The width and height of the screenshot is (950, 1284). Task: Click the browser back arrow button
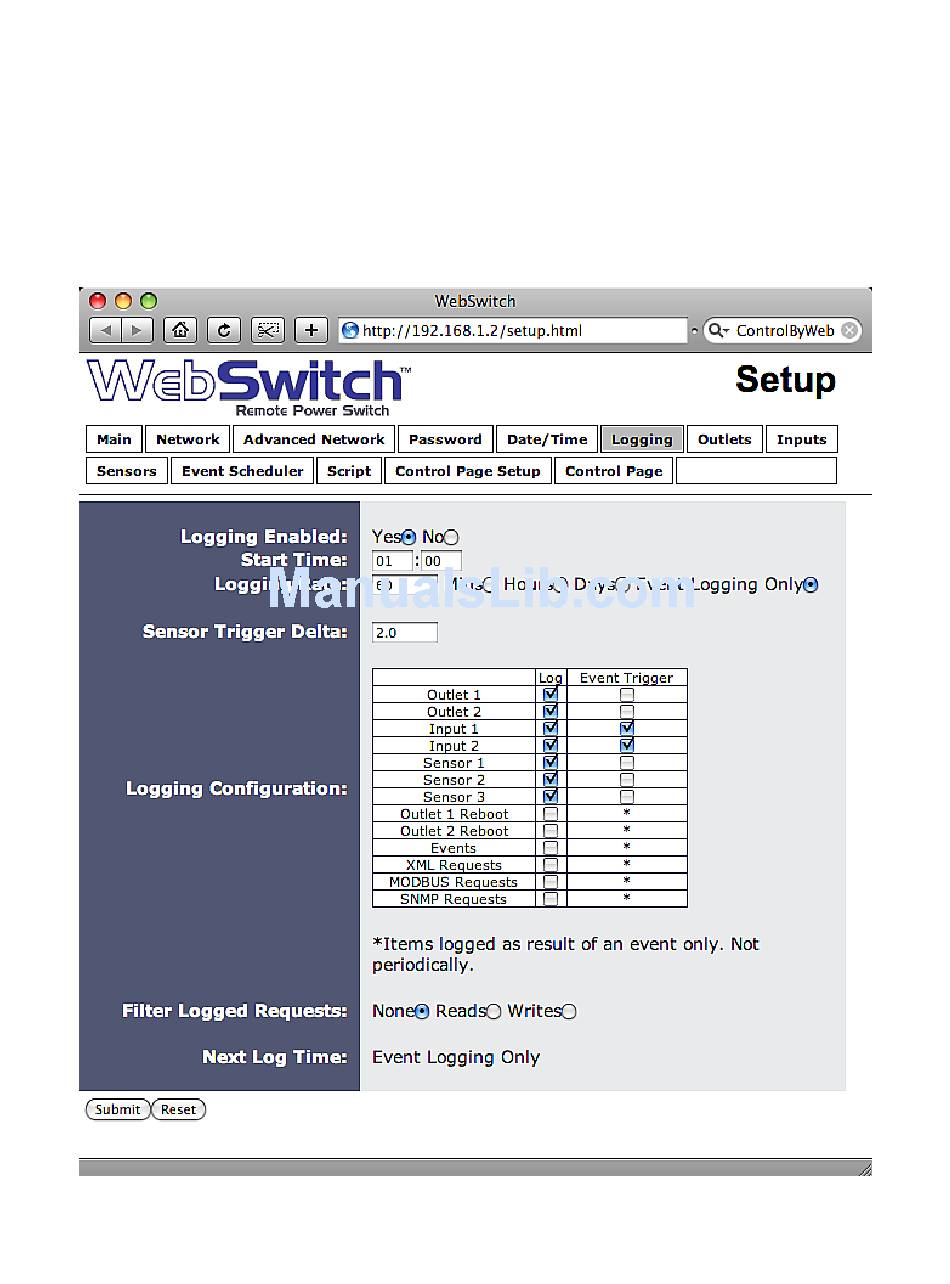105,330
